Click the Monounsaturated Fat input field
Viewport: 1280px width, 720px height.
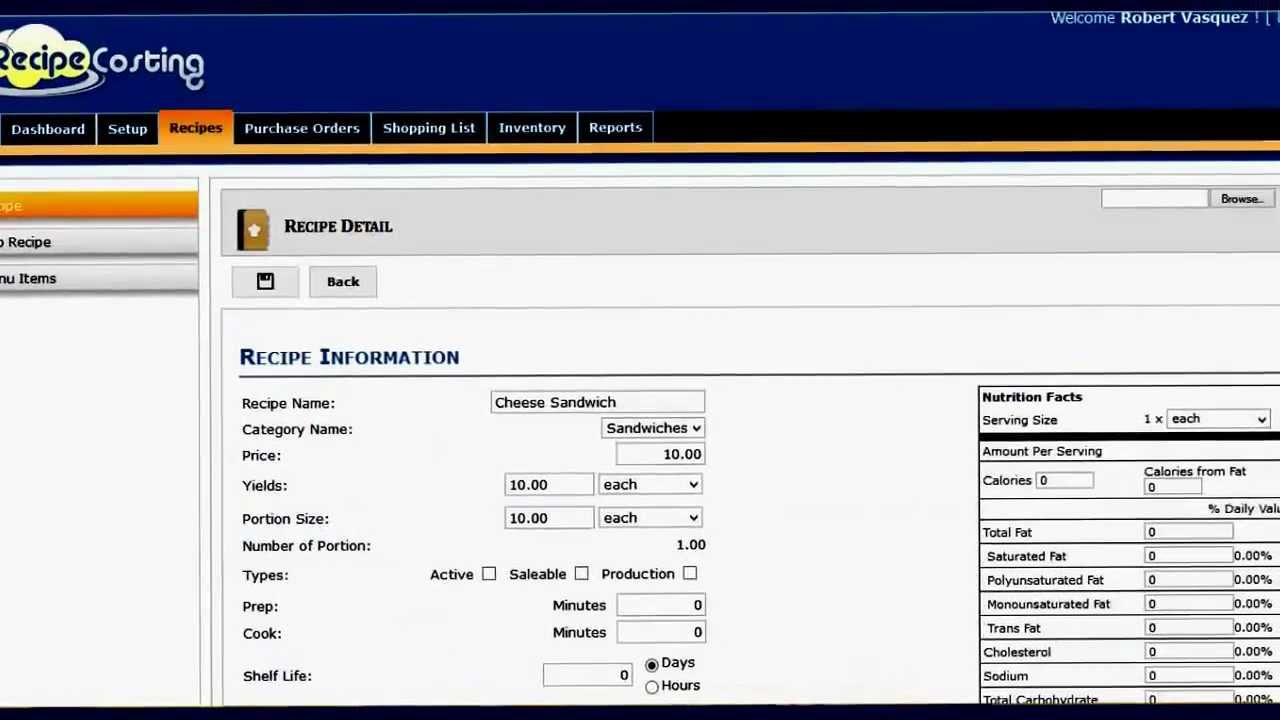[x=1189, y=604]
